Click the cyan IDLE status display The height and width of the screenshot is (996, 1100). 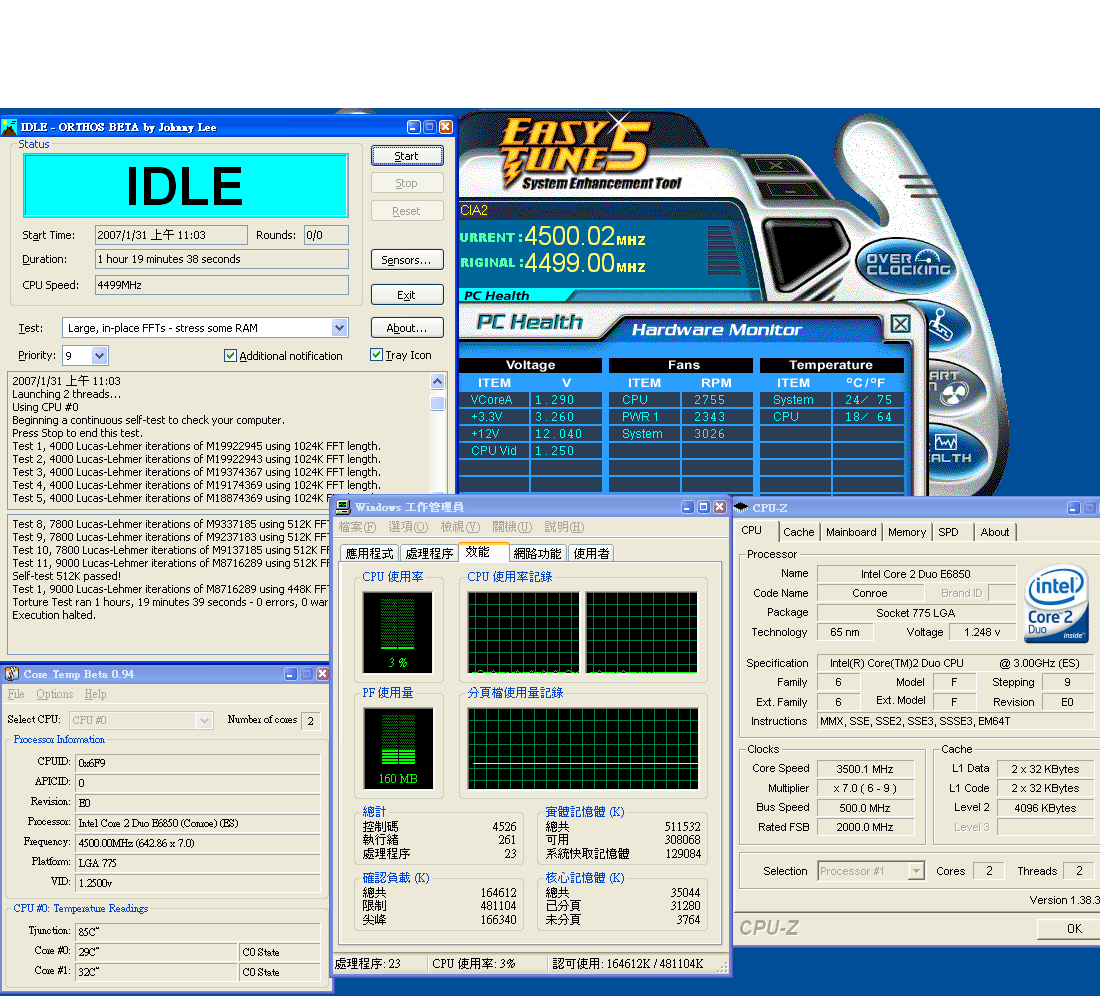click(x=186, y=185)
